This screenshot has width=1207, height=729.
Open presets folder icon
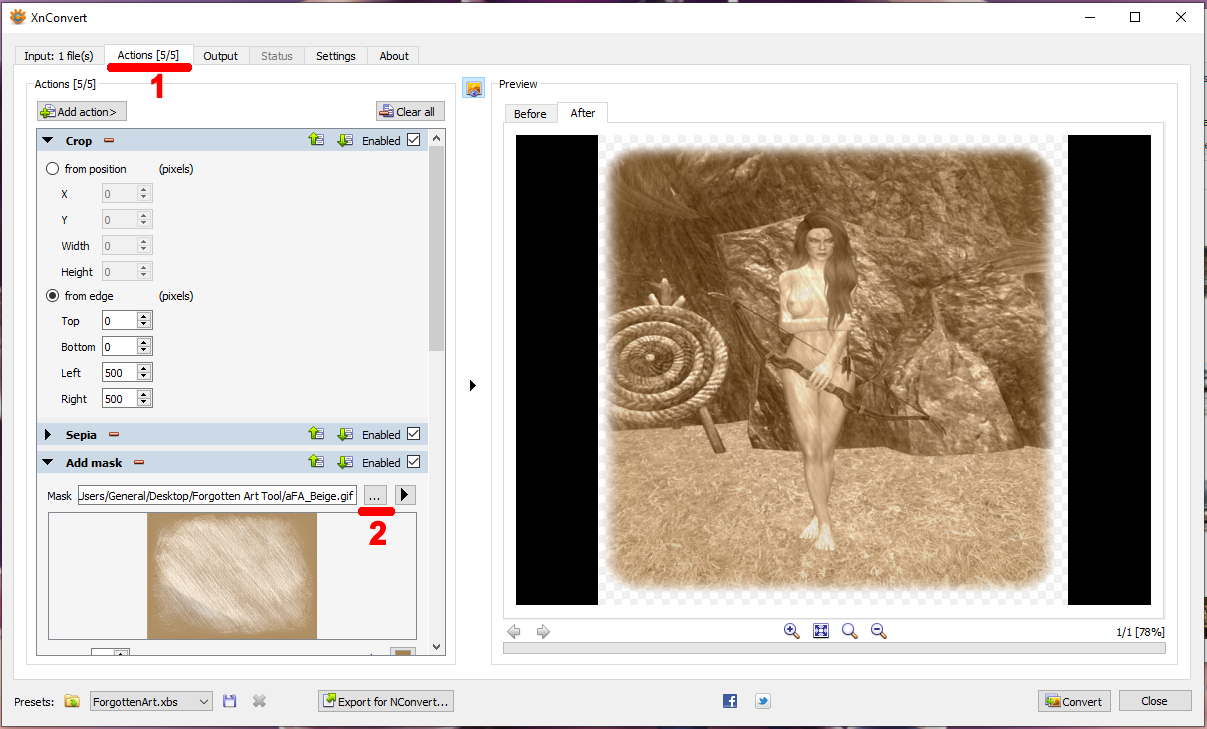pyautogui.click(x=72, y=702)
